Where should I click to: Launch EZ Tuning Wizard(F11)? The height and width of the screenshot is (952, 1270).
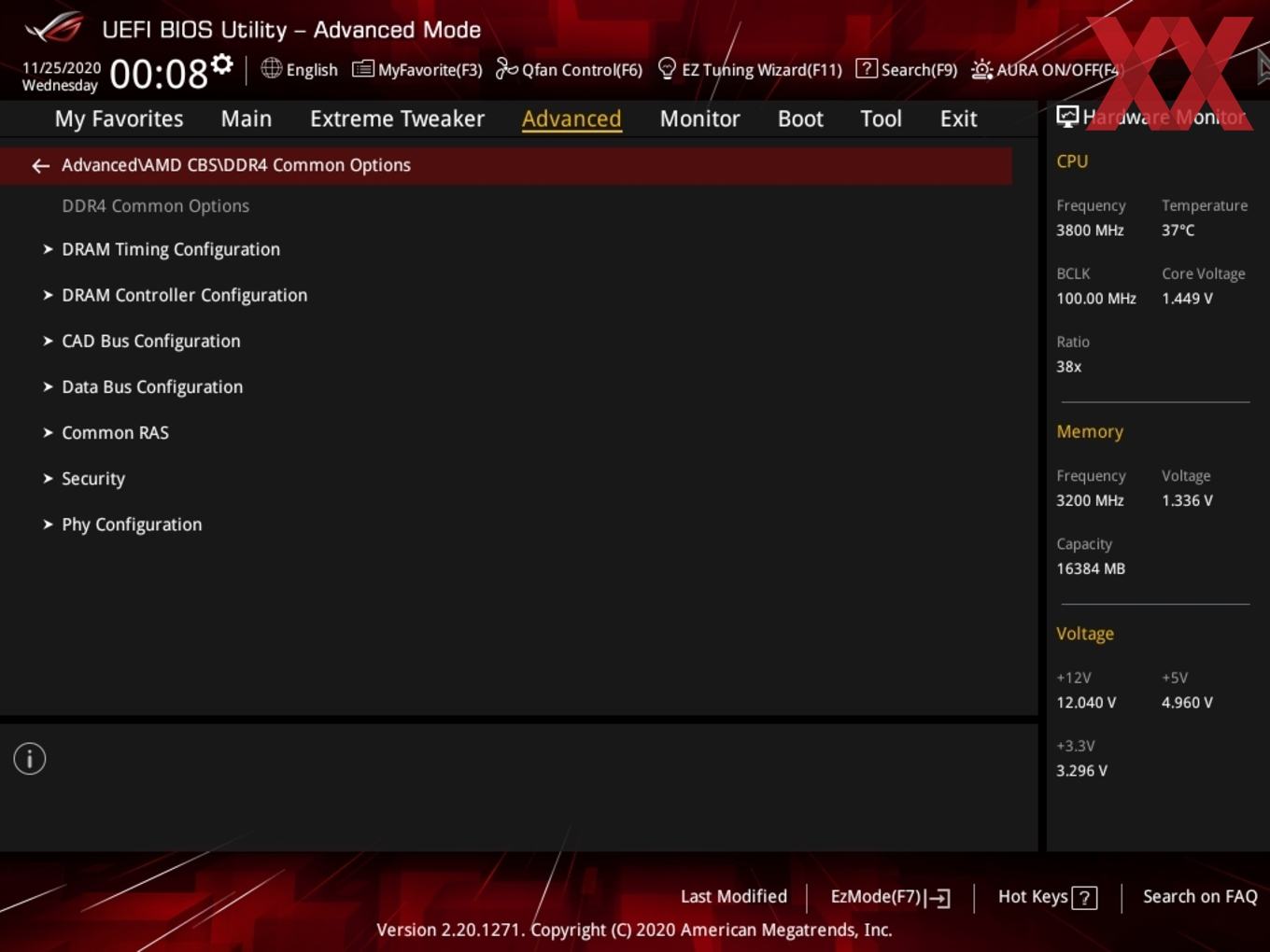(x=762, y=70)
